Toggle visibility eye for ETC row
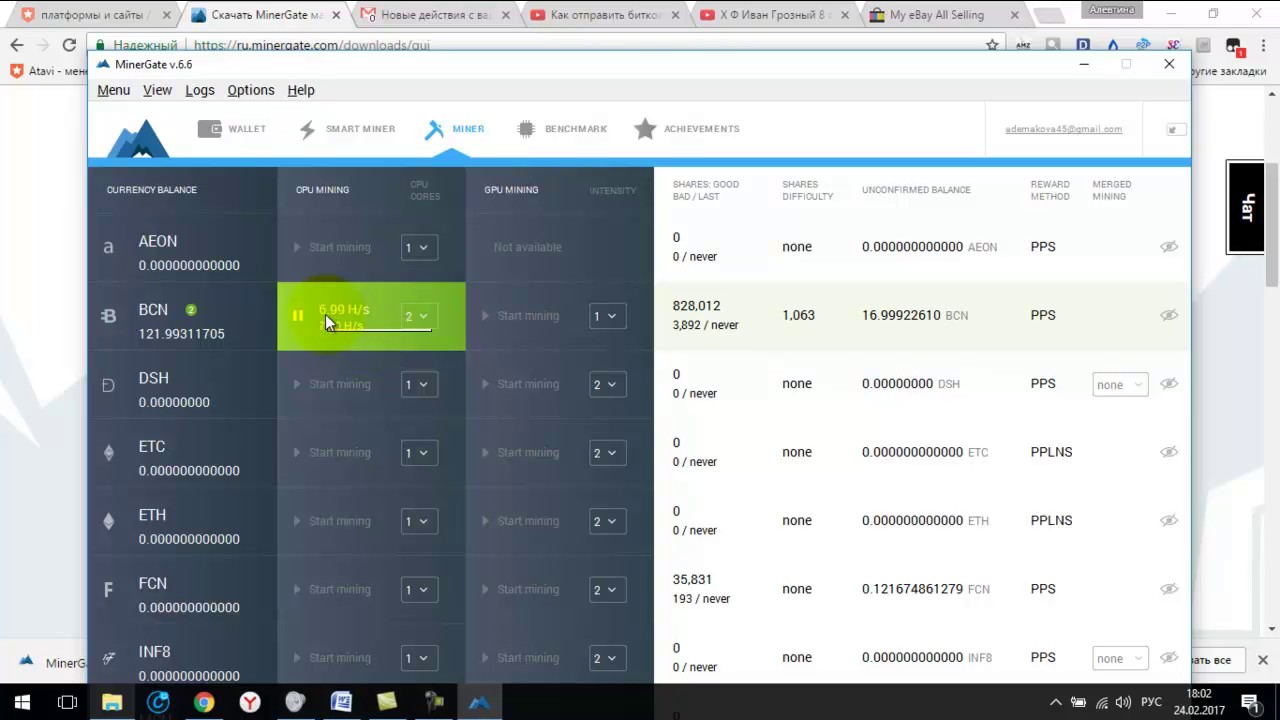 [1169, 452]
